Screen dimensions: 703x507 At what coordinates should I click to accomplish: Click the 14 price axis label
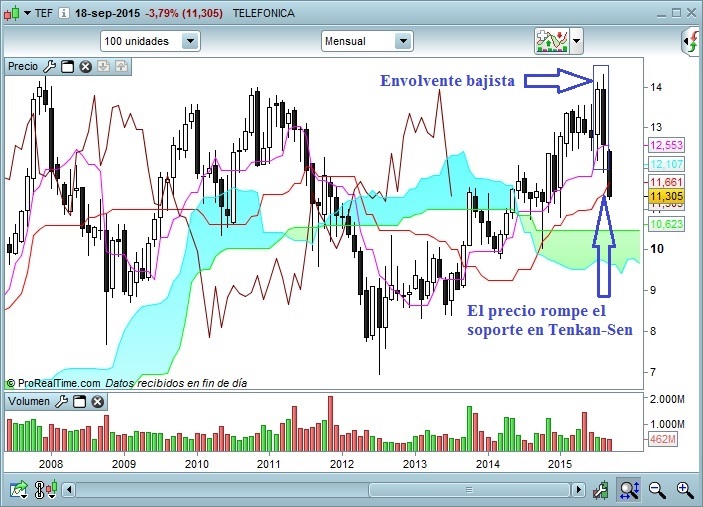(x=656, y=87)
